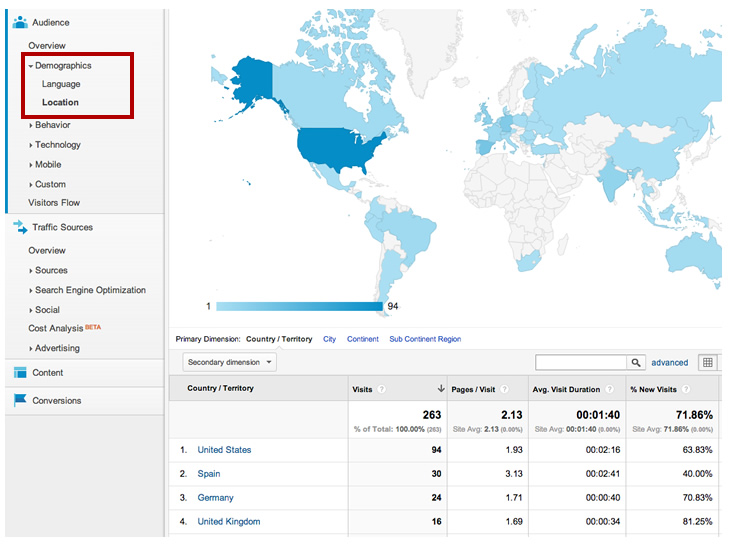
Task: Open the Secondary dimension dropdown
Action: coord(230,362)
